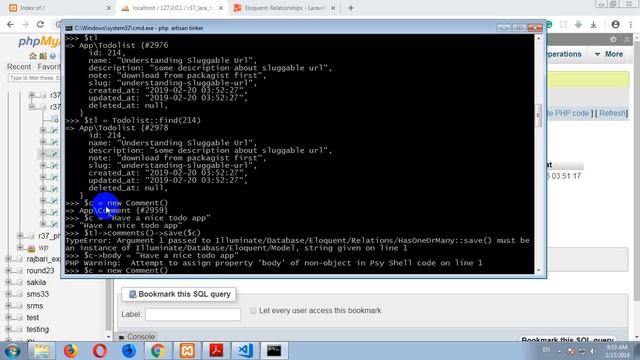Click the cmd window scroll up arrow

coord(539,38)
